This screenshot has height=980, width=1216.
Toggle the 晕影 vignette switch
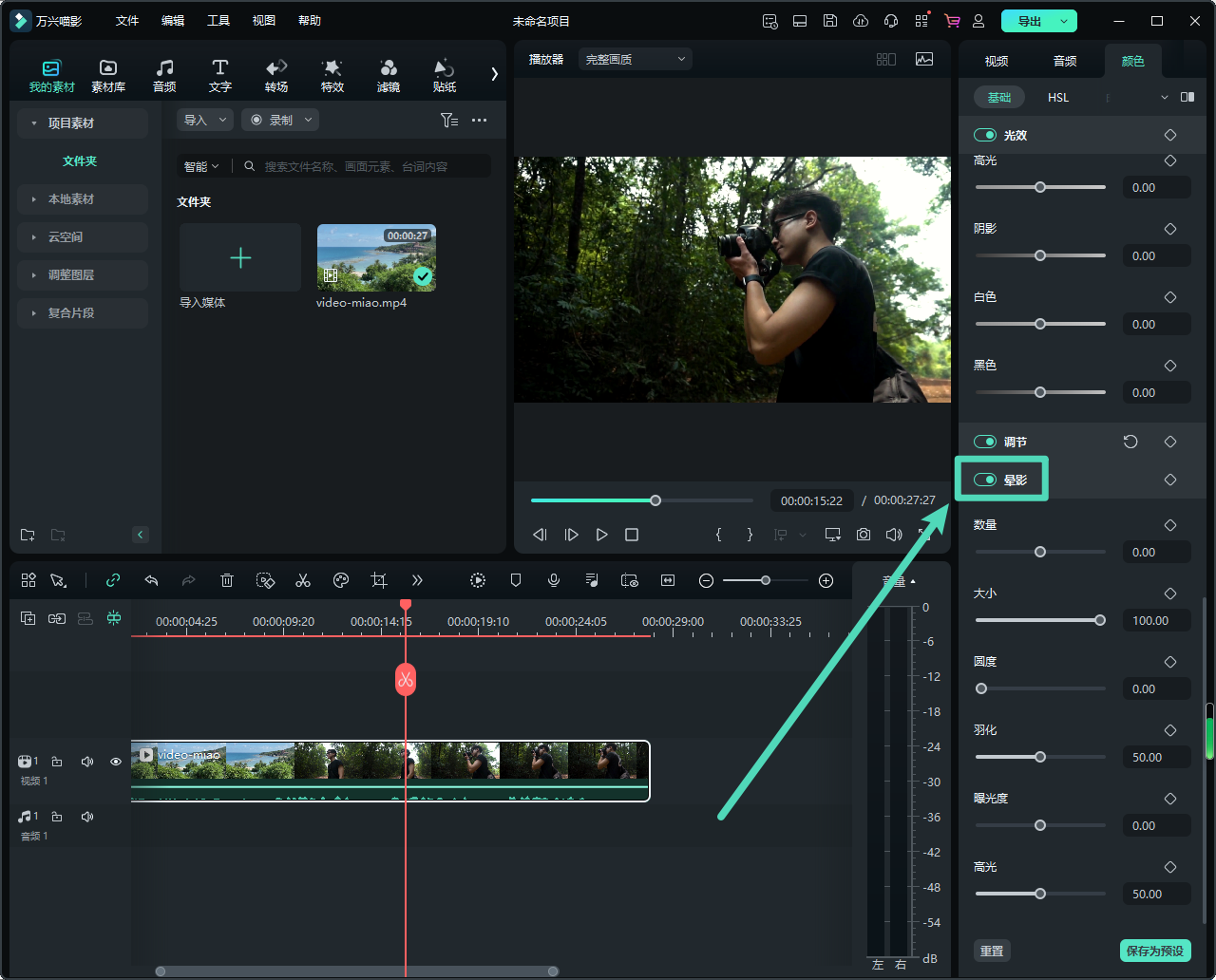[x=985, y=480]
